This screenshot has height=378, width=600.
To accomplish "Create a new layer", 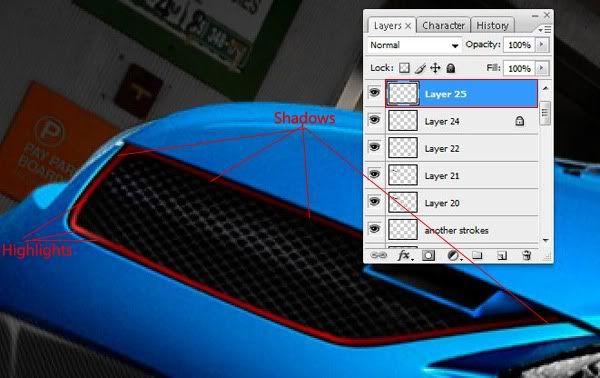I will pyautogui.click(x=502, y=256).
